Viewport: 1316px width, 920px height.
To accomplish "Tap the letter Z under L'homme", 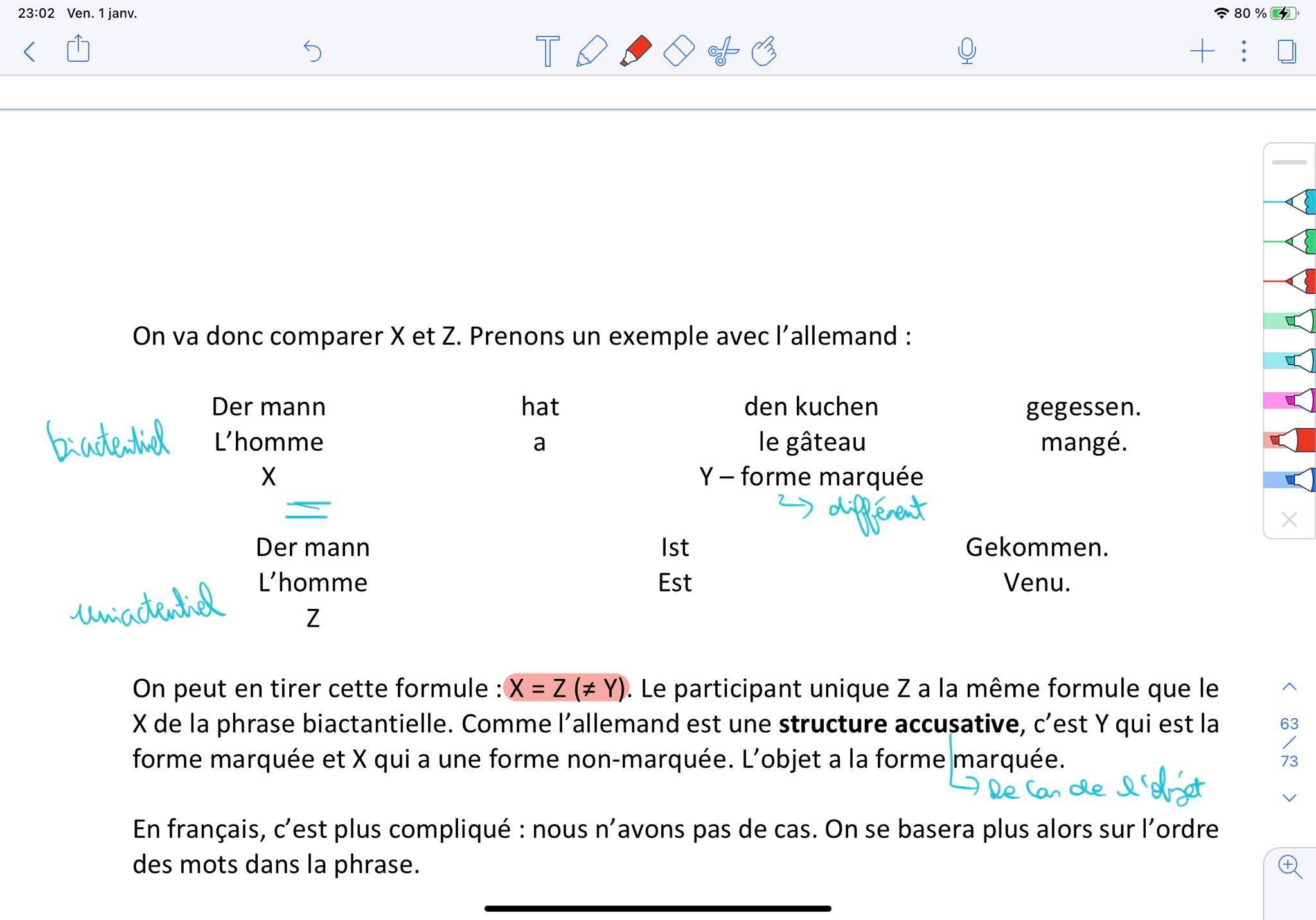I will coord(313,618).
